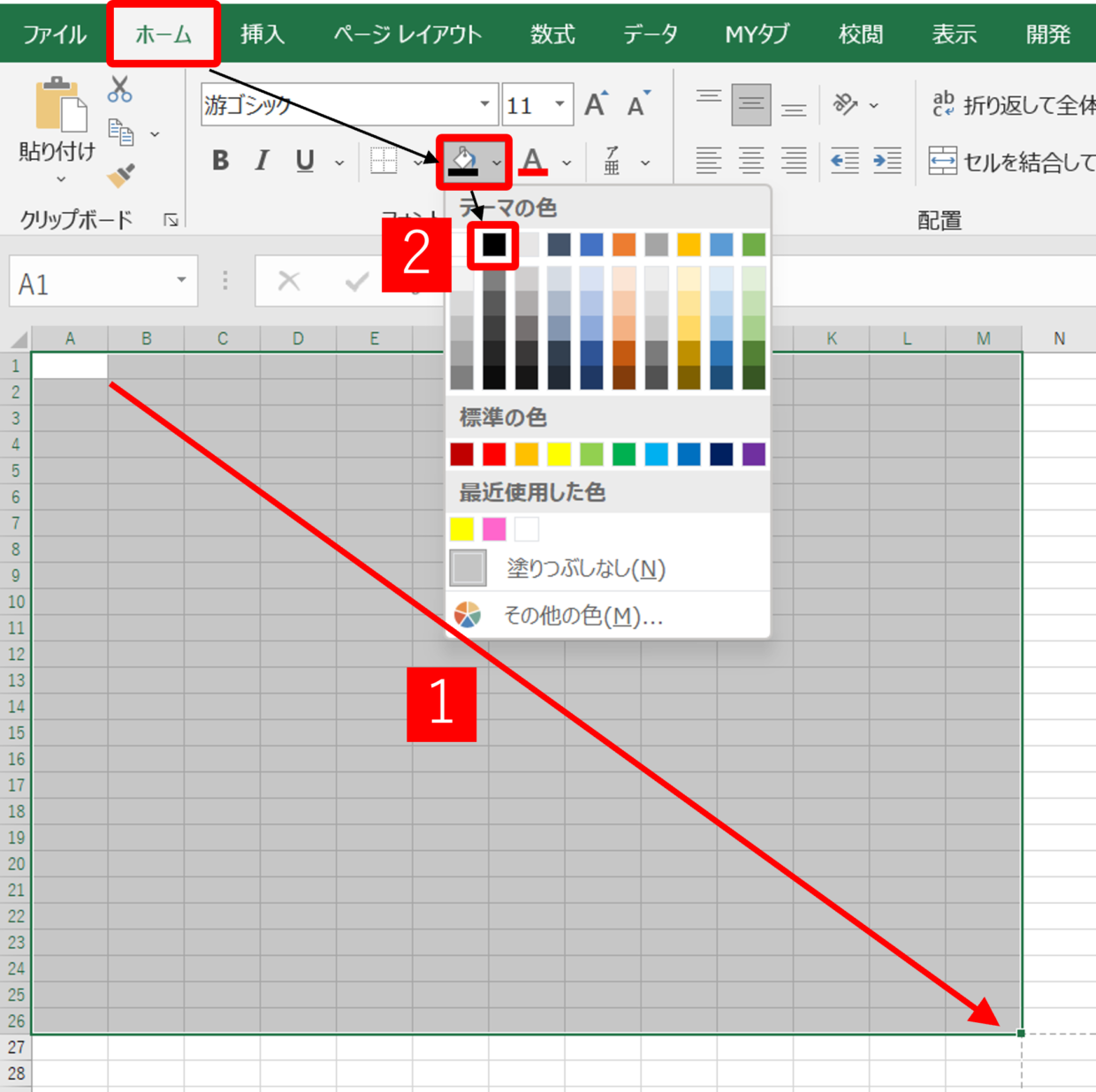Choose 塗りつぶしなし(N) option
Screen dimensions: 1096x1092
point(585,569)
